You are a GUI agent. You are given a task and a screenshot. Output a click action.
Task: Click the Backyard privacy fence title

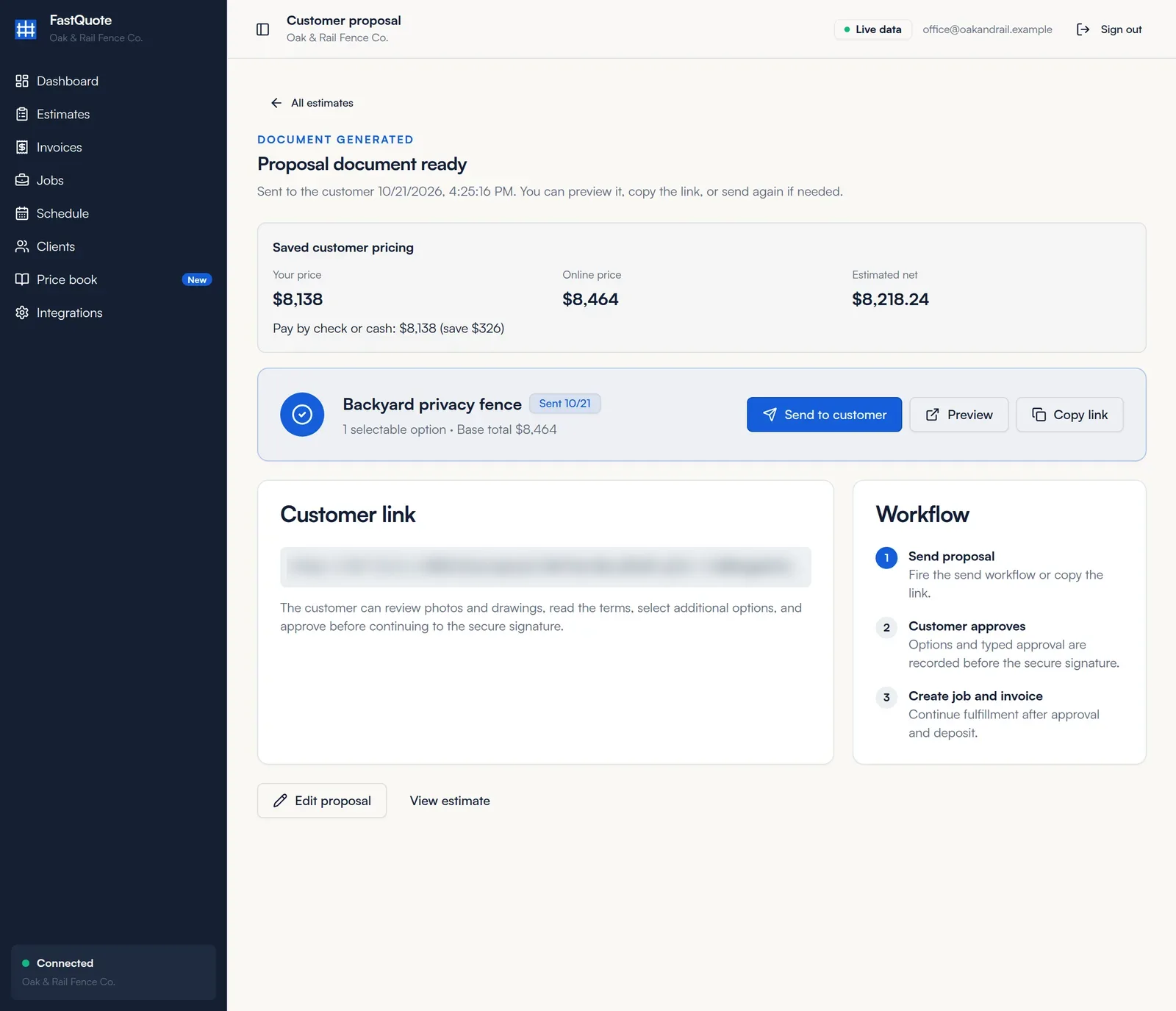[x=432, y=404]
